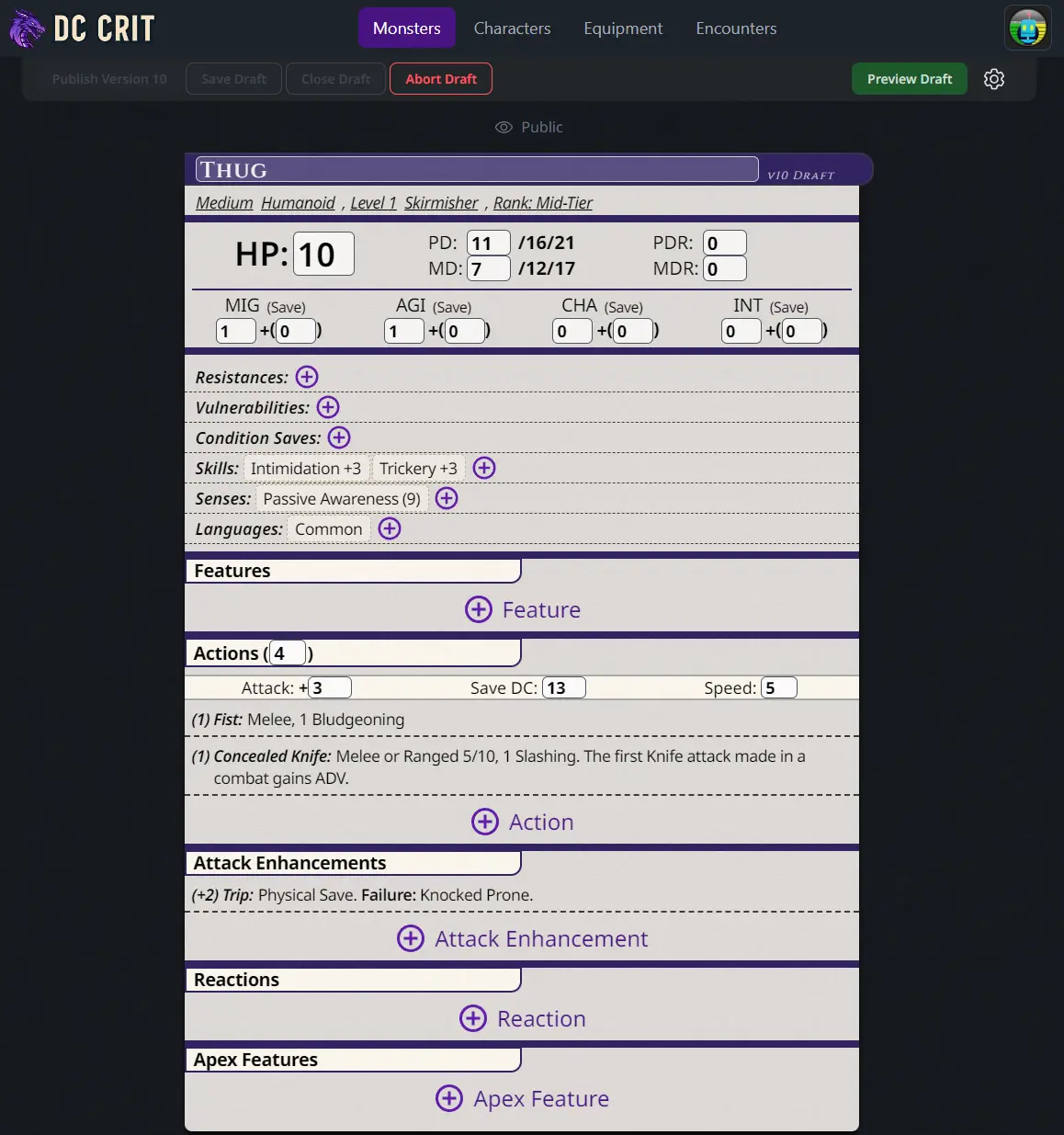Change the Humanoid type selector
1064x1135 pixels.
(298, 202)
